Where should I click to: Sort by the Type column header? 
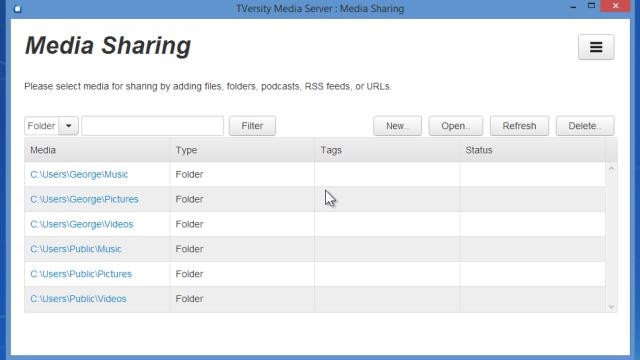point(242,150)
